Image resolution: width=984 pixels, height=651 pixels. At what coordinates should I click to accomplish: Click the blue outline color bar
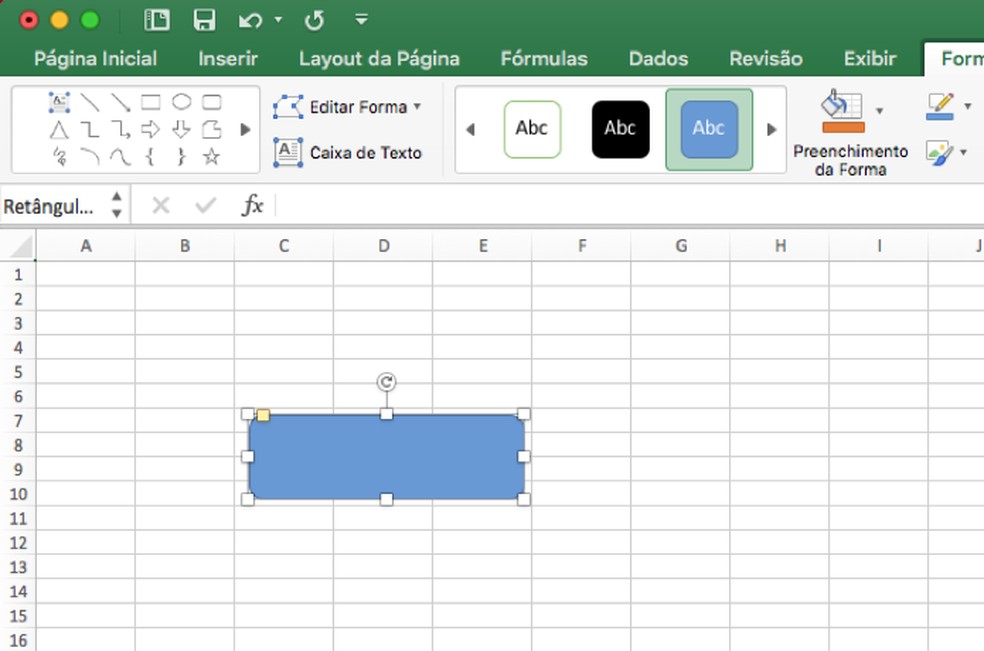pyautogui.click(x=939, y=116)
